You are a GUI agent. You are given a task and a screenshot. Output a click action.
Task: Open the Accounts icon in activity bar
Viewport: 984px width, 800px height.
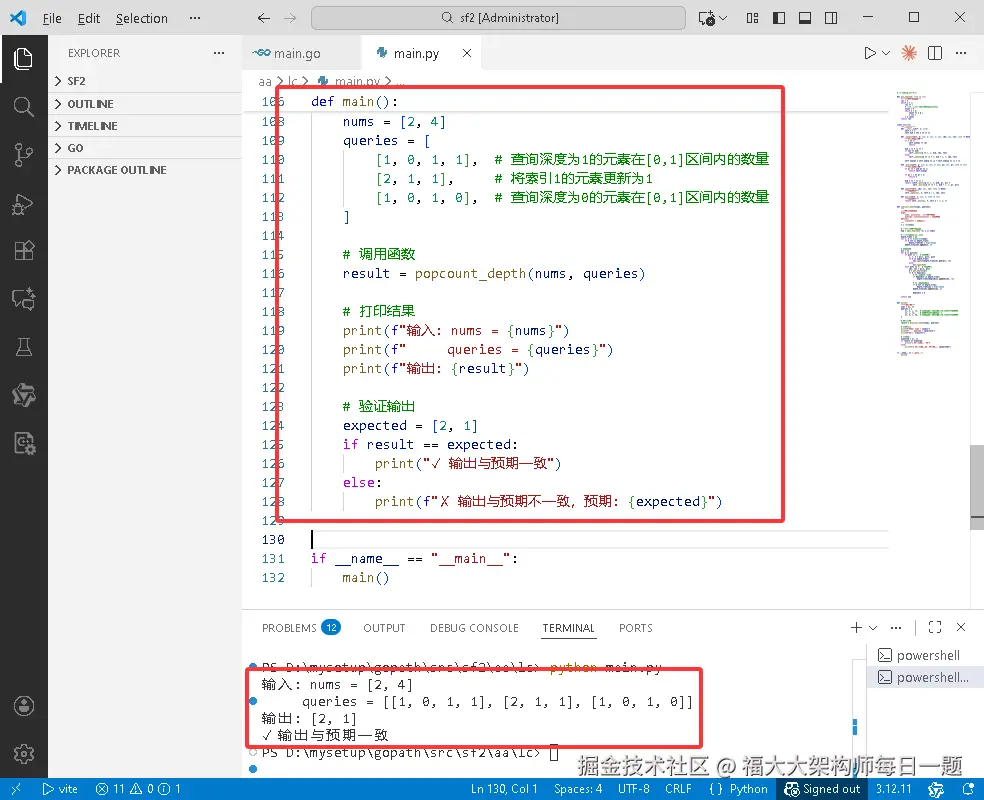(x=23, y=706)
